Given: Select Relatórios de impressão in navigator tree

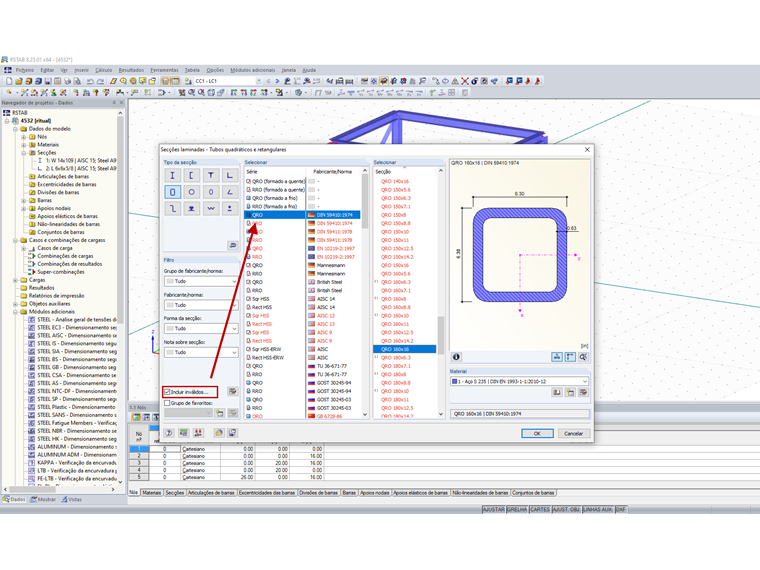Looking at the screenshot, I should click(56, 296).
